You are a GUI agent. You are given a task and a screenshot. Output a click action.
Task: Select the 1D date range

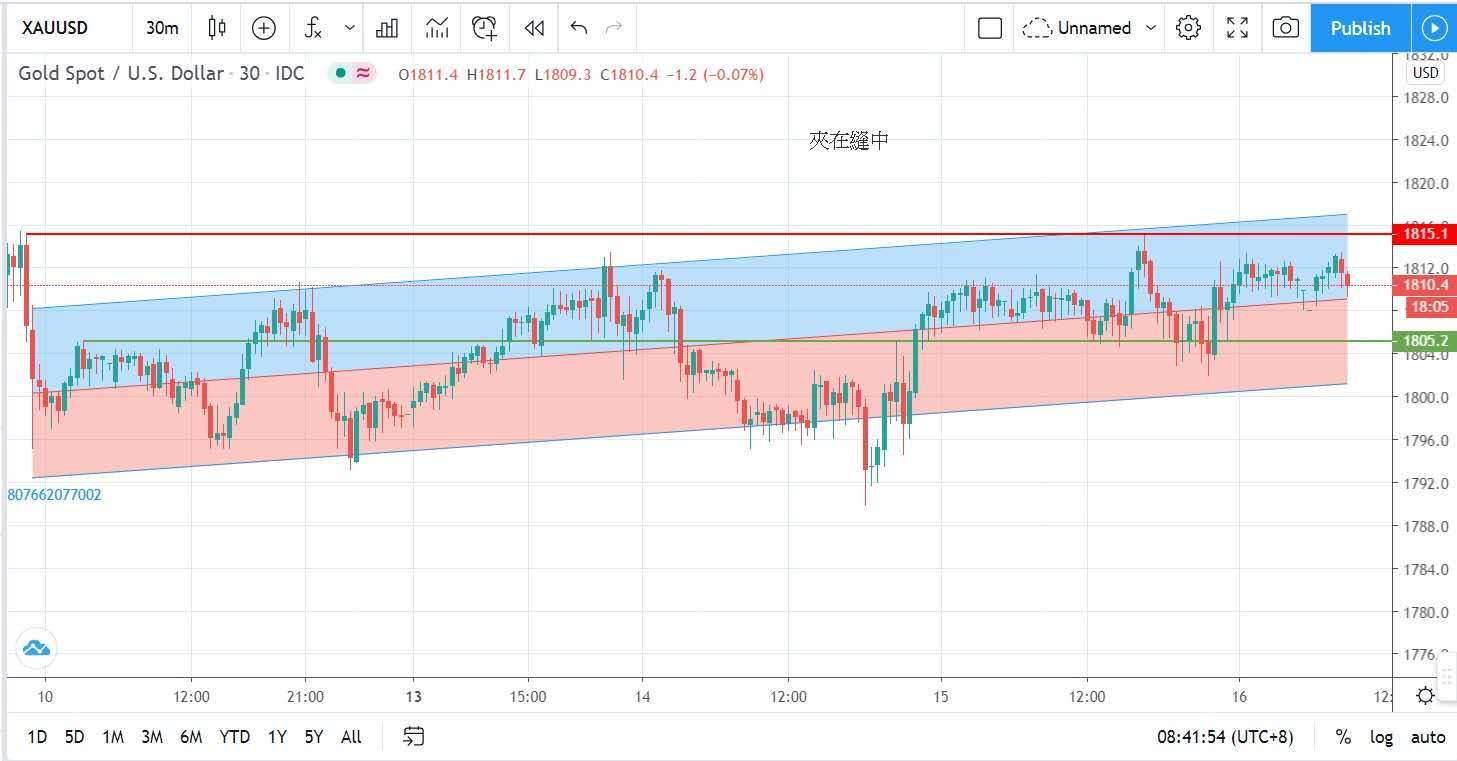point(37,737)
